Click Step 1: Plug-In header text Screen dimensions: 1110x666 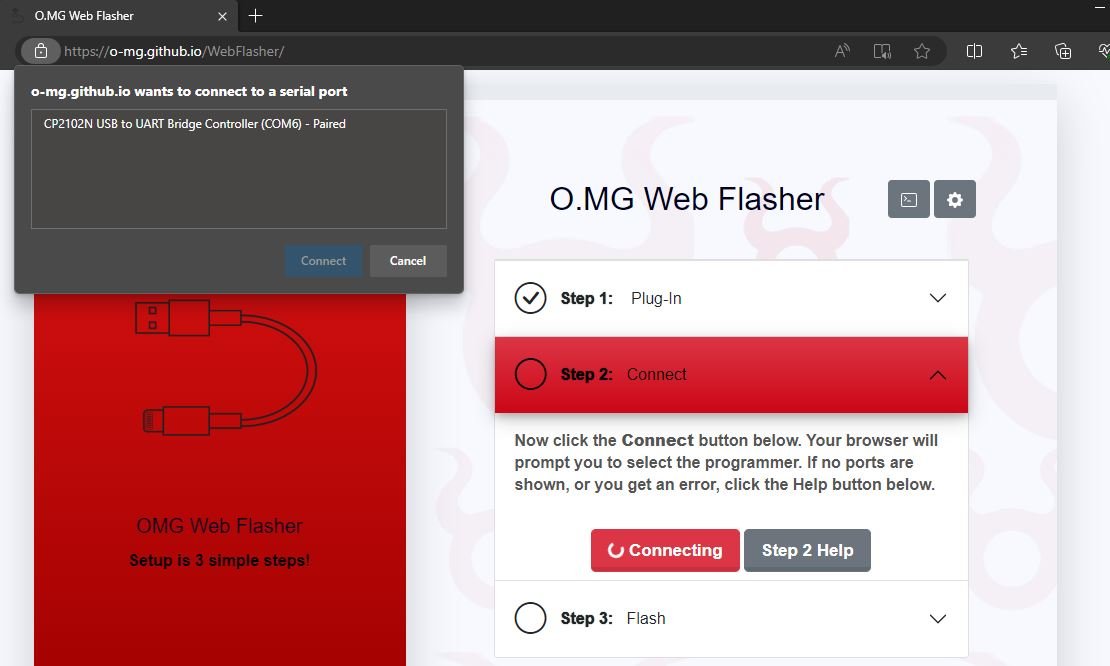[621, 298]
